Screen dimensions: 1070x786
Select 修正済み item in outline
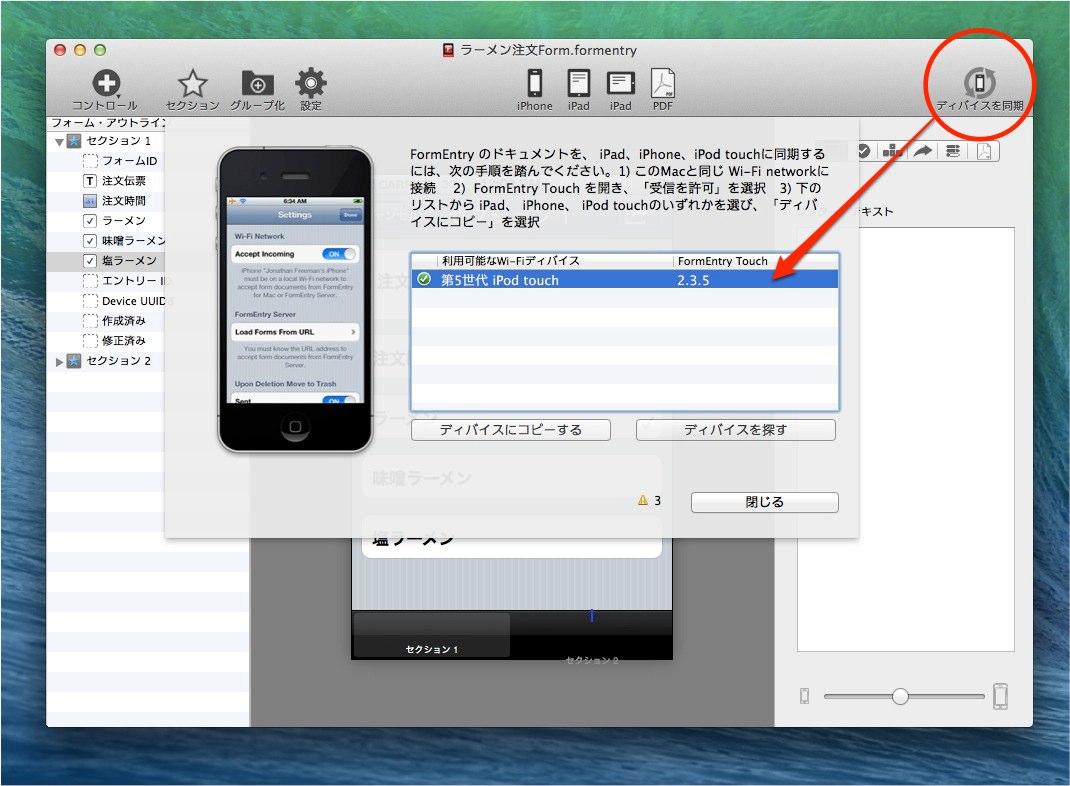pyautogui.click(x=114, y=340)
